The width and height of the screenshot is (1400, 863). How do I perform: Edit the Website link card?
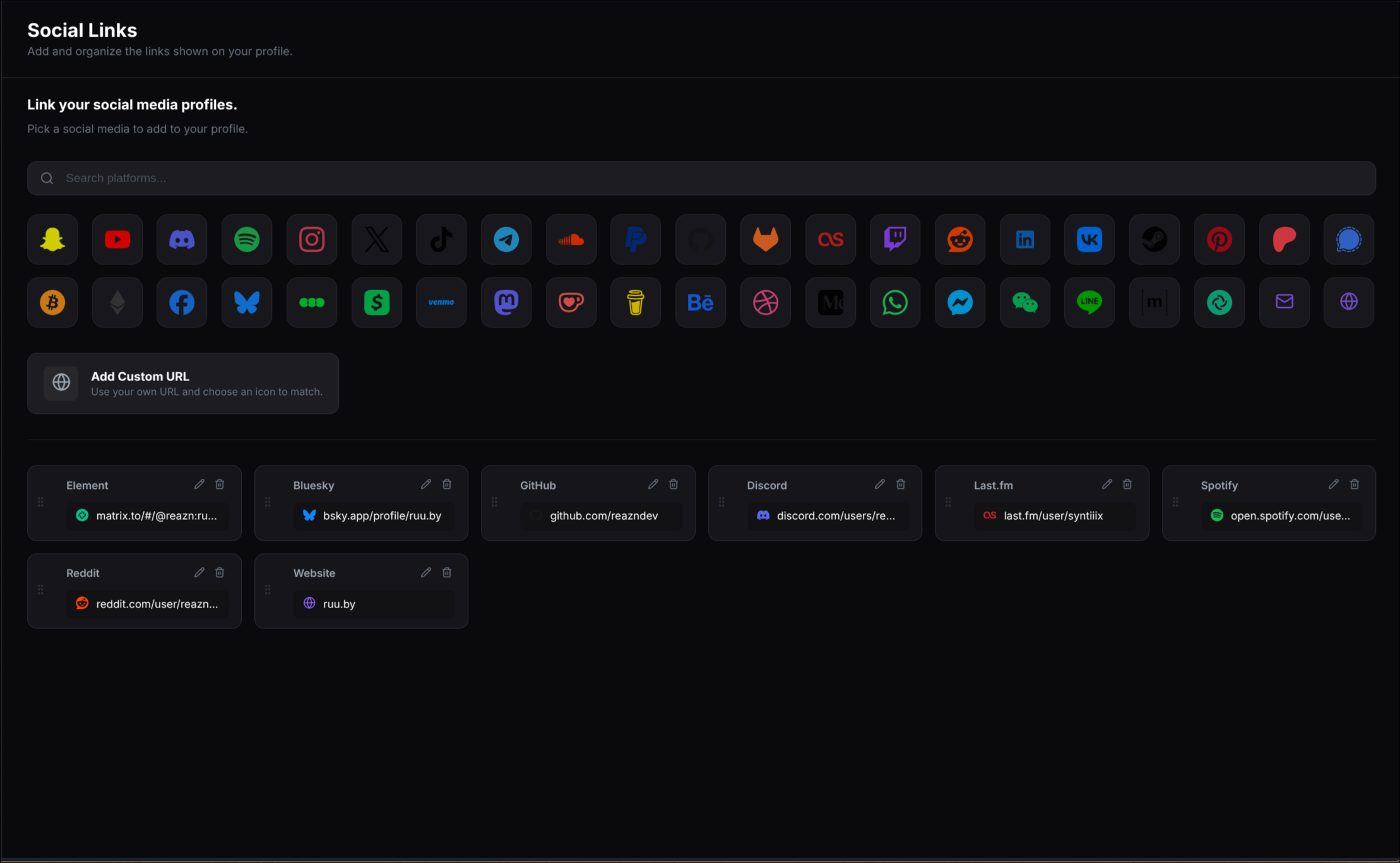[426, 573]
